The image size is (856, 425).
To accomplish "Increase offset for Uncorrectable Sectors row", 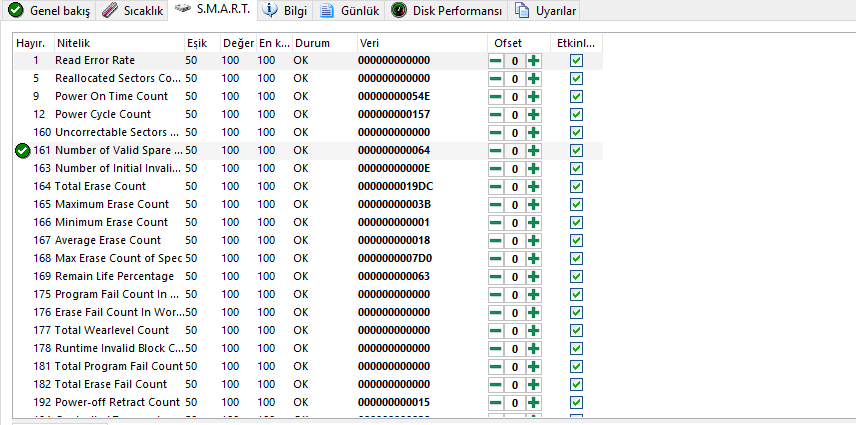I will (x=534, y=133).
